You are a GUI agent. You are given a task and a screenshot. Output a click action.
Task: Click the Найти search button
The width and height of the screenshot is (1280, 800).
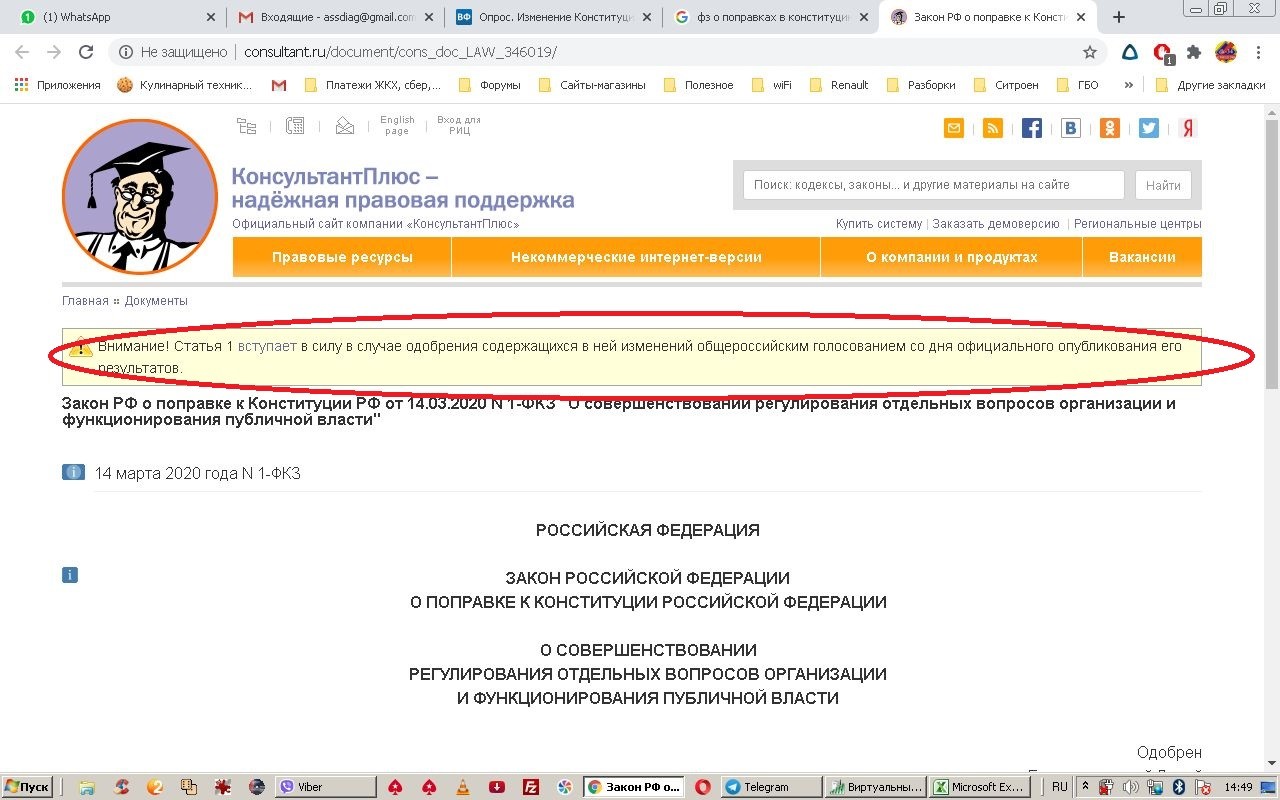pyautogui.click(x=1162, y=184)
